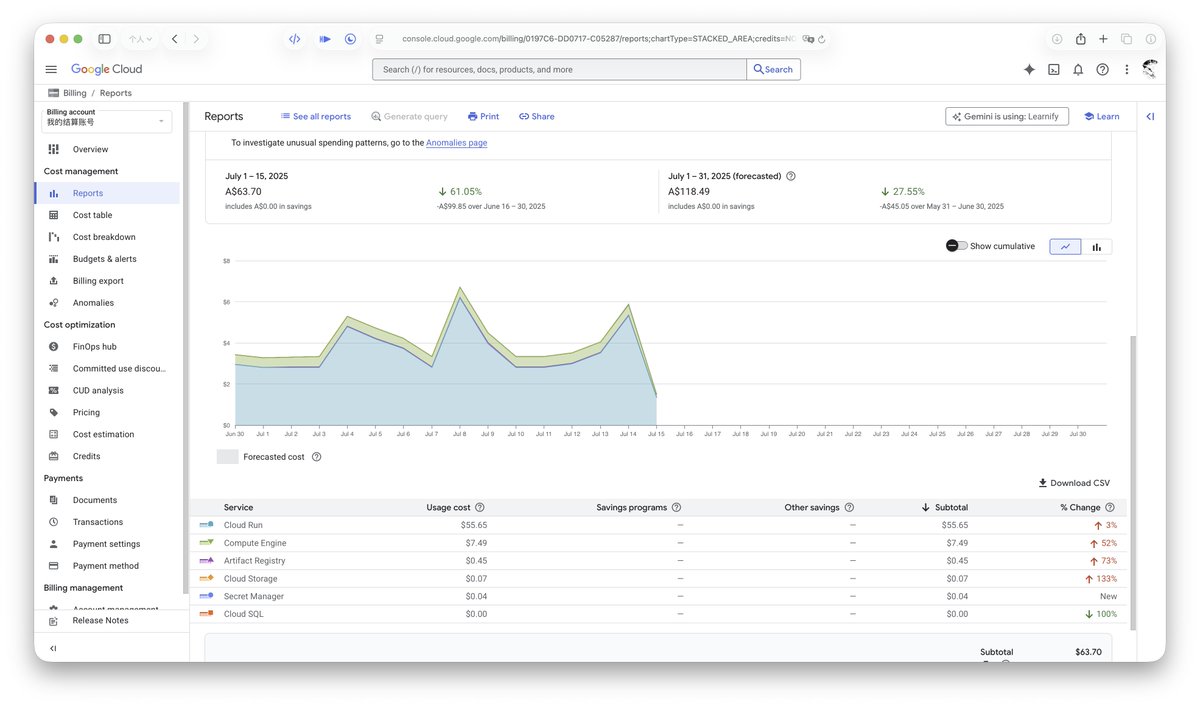Click the Share button
Screen dimensions: 1200x707
pos(537,116)
